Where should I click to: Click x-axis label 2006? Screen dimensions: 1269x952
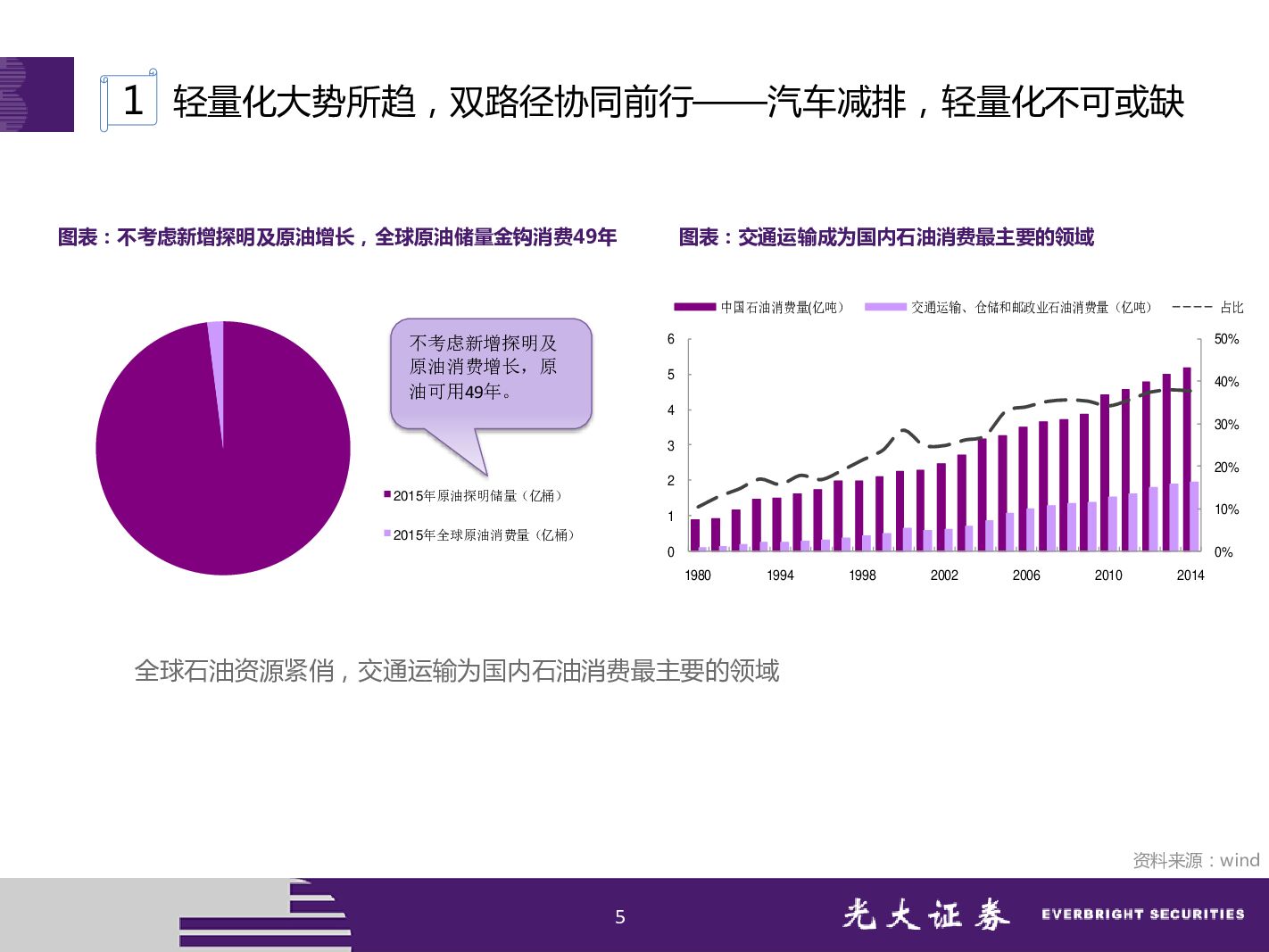click(1026, 575)
